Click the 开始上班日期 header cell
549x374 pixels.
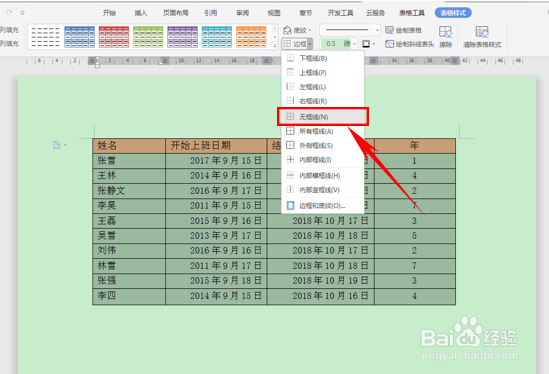[216, 146]
